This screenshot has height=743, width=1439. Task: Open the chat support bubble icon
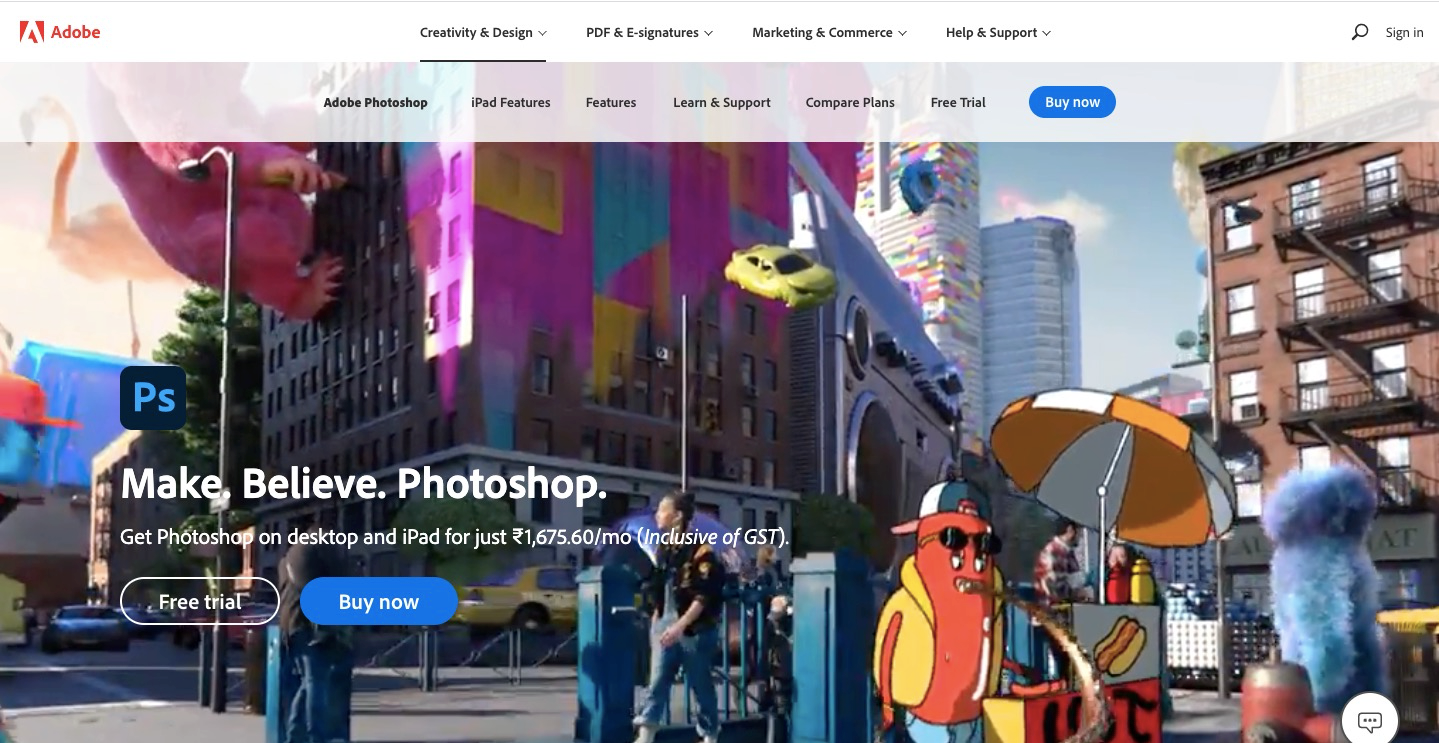pyautogui.click(x=1369, y=720)
